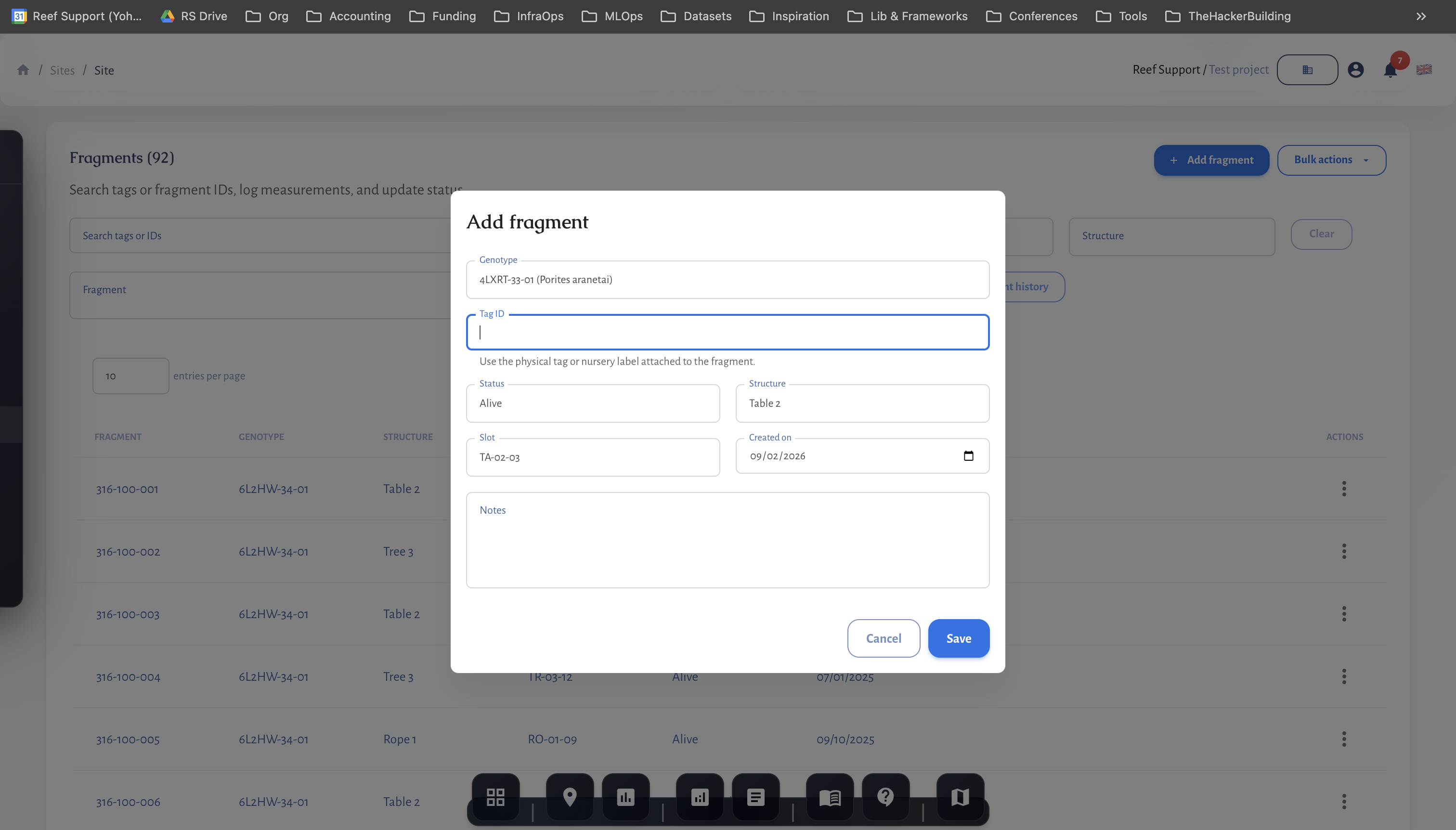Open the Accounting bookmark folder
This screenshot has width=1456, height=830.
[348, 16]
